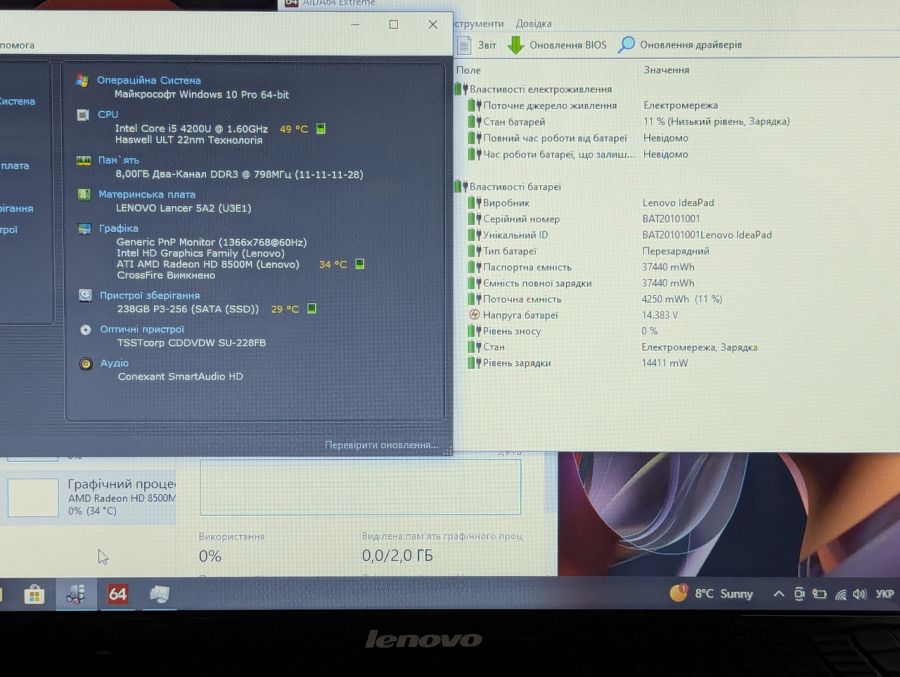Image resolution: width=900 pixels, height=677 pixels.
Task: Select the Стан батарей row
Action: (x=629, y=121)
